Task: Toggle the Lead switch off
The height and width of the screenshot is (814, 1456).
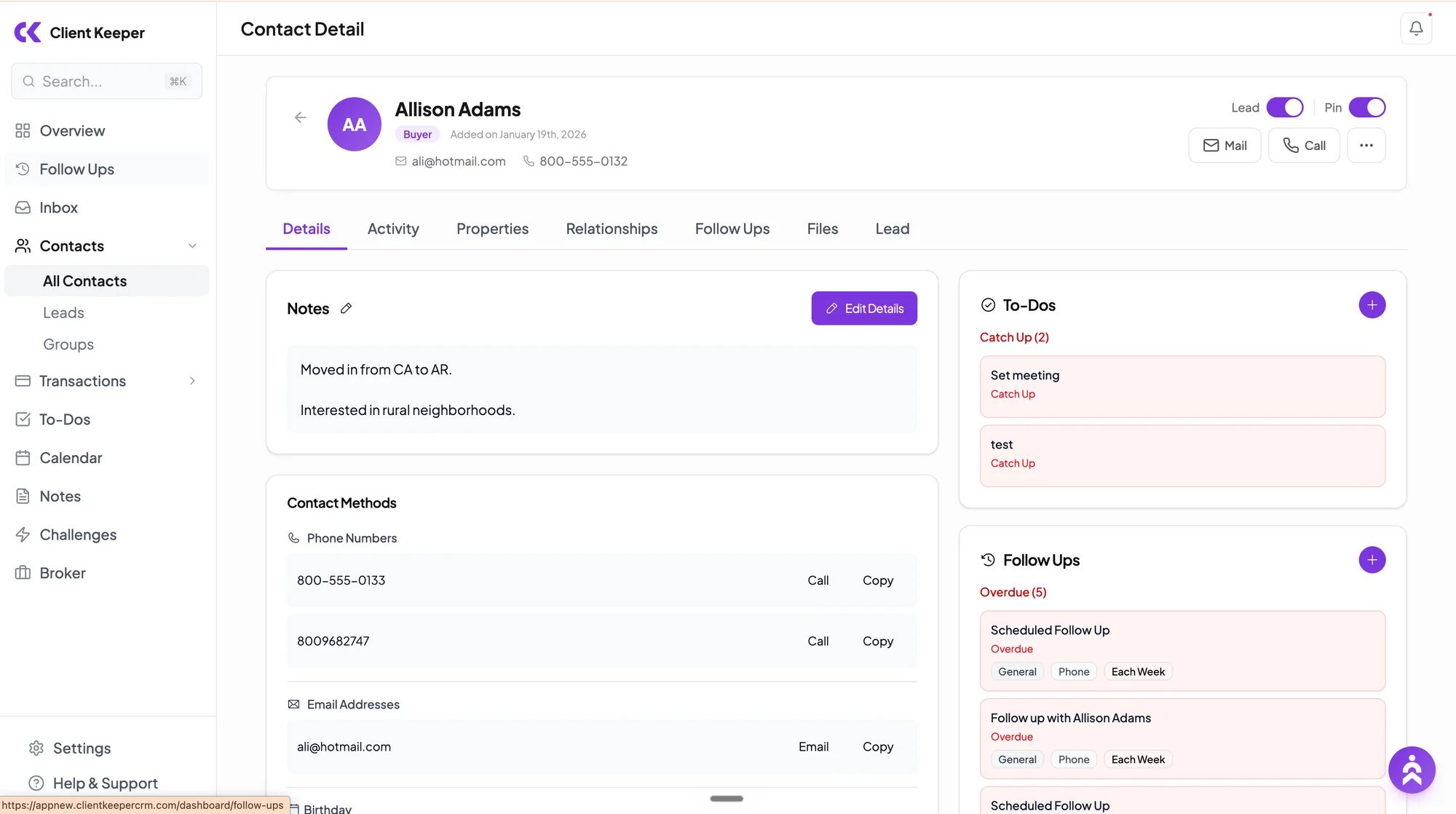Action: tap(1285, 108)
